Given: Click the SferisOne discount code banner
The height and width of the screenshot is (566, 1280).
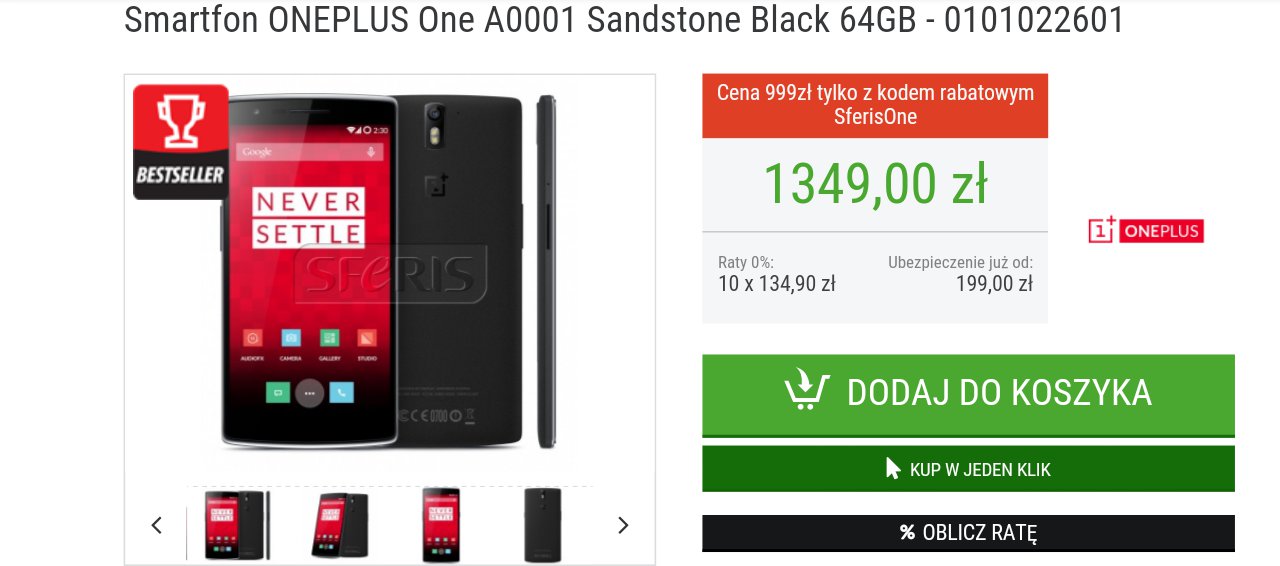Looking at the screenshot, I should (875, 105).
